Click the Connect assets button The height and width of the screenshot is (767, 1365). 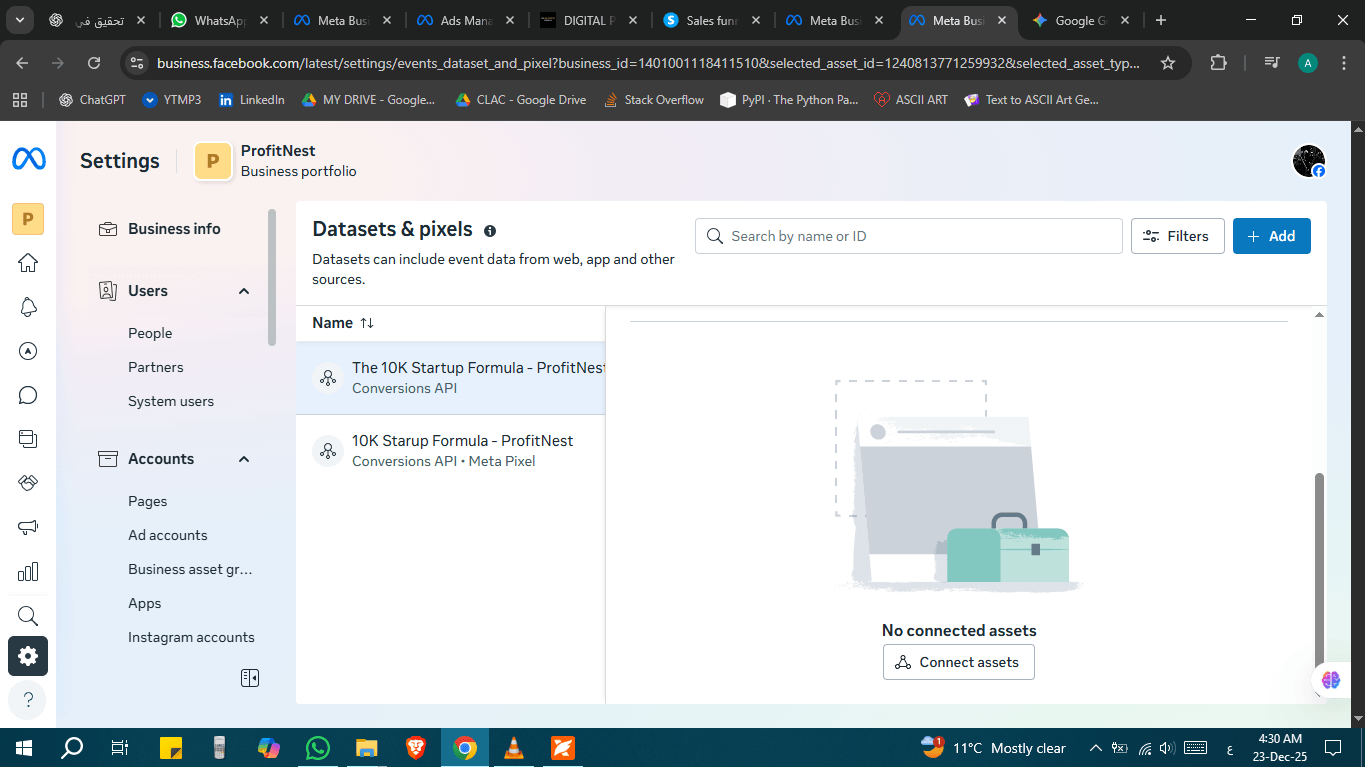pyautogui.click(x=958, y=662)
